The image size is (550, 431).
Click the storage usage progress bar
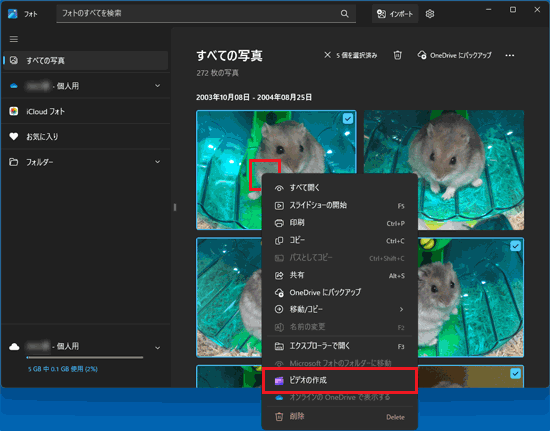click(x=85, y=358)
